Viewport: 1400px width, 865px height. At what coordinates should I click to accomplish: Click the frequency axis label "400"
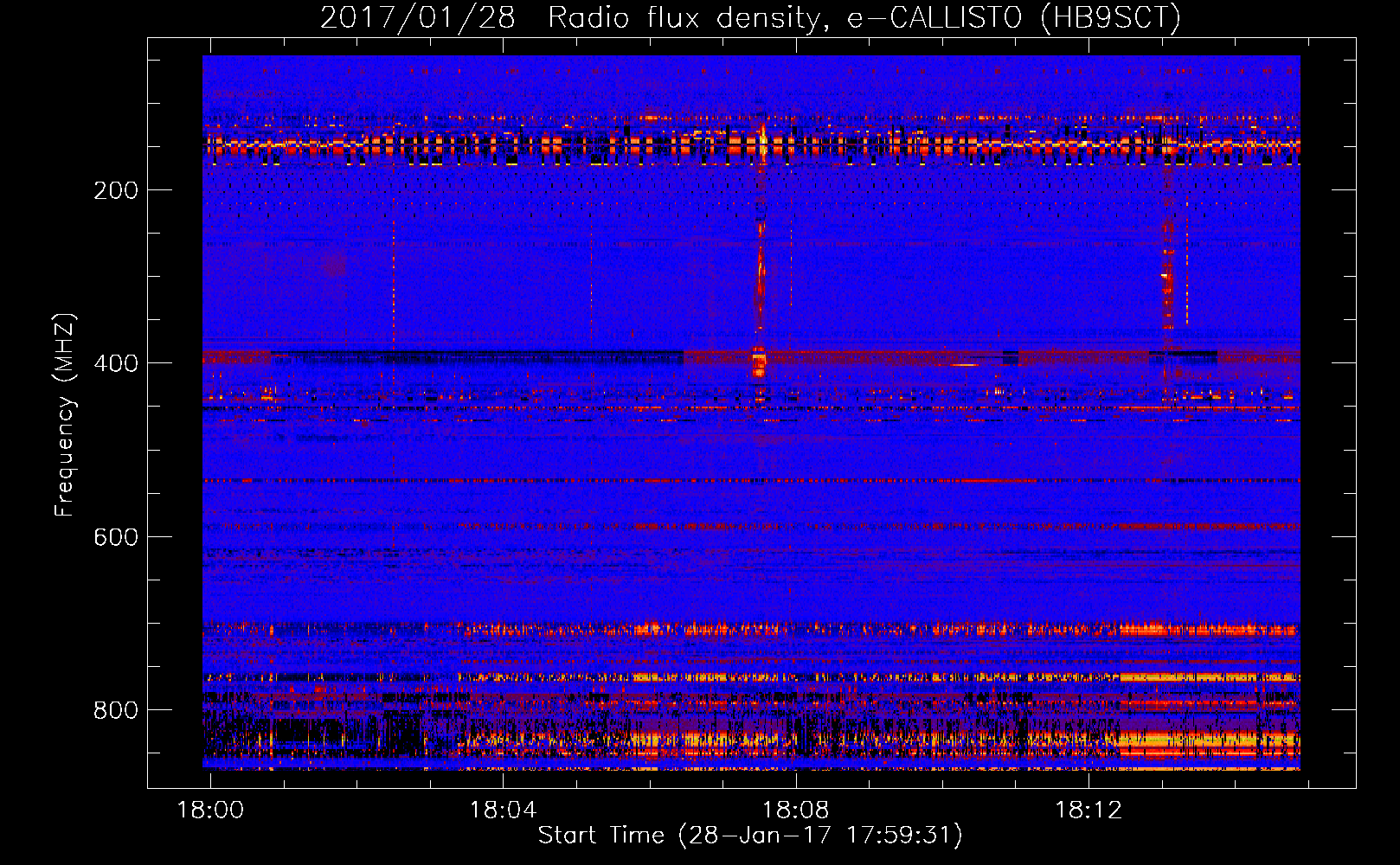115,363
